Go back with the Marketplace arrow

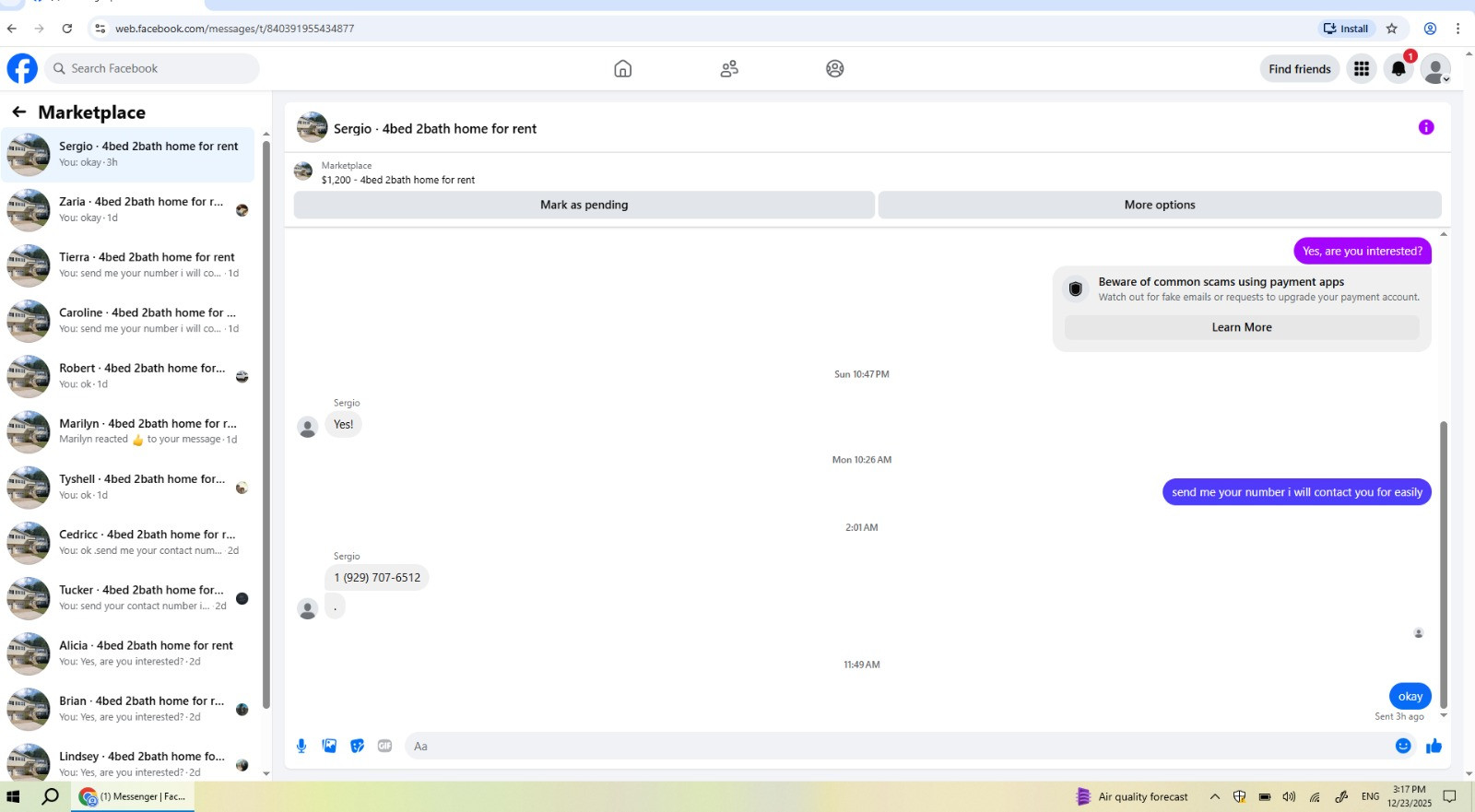19,112
